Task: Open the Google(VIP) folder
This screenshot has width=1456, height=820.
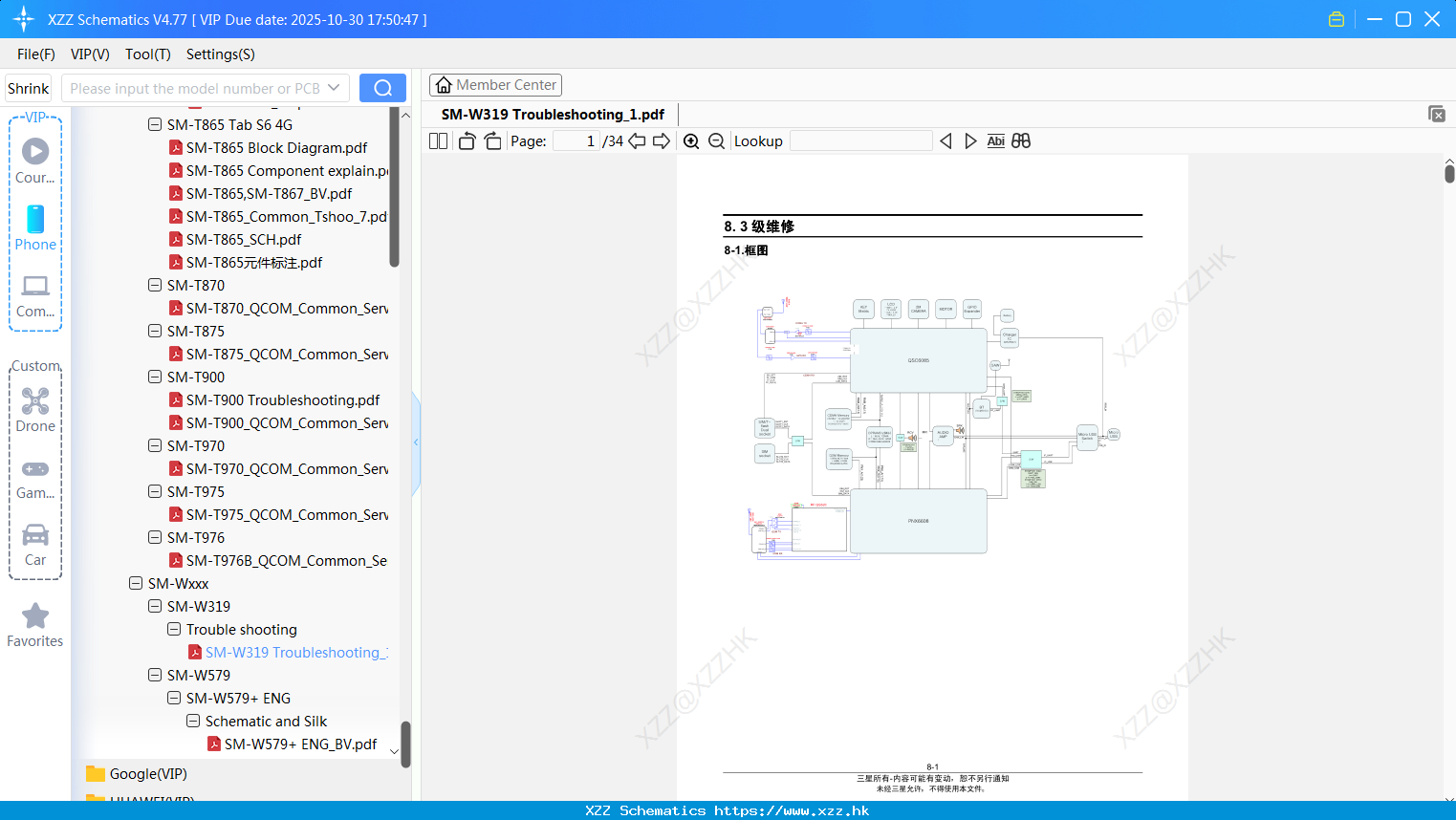Action: tap(148, 774)
